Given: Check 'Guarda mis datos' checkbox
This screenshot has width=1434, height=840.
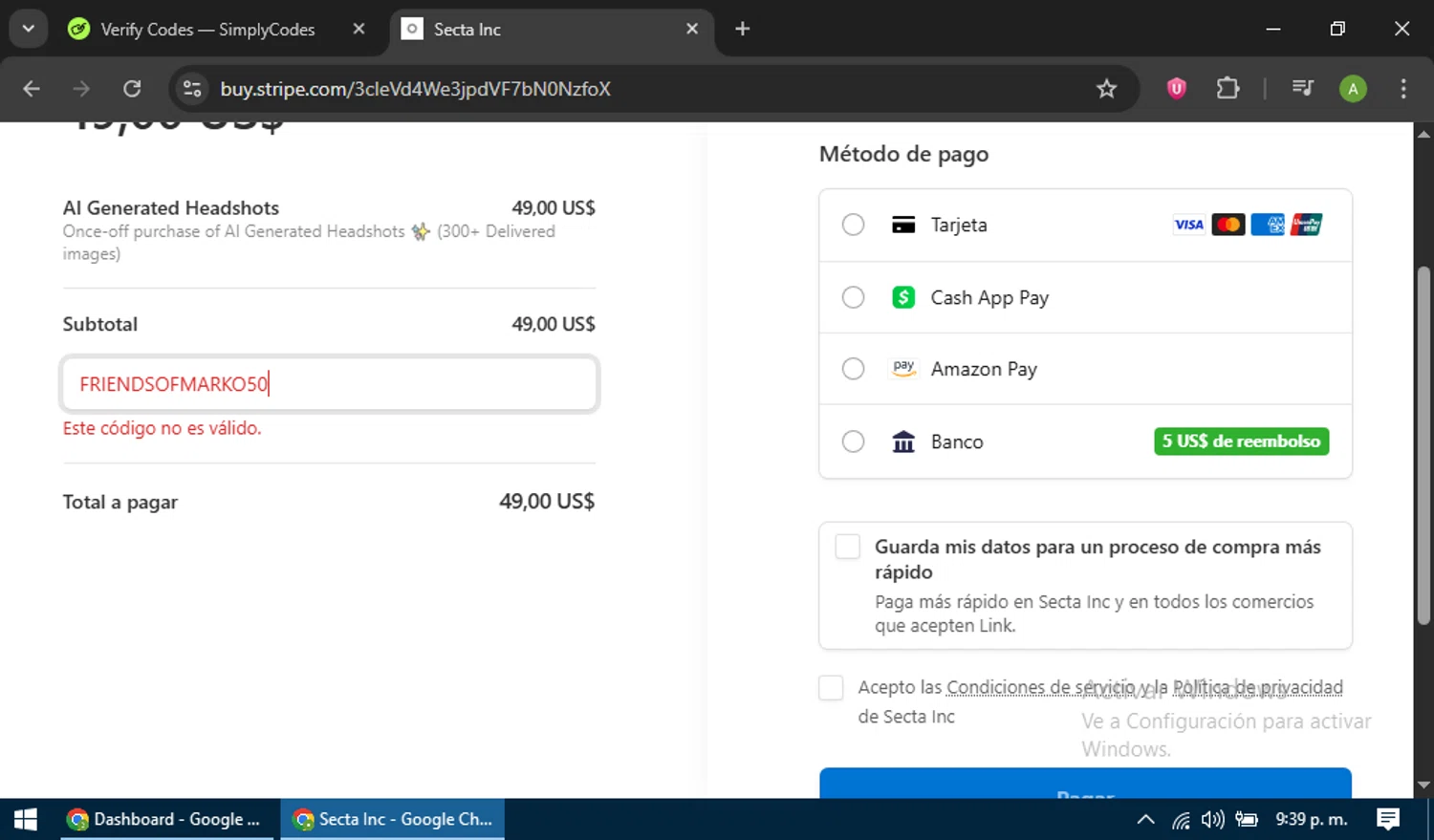Looking at the screenshot, I should point(847,547).
